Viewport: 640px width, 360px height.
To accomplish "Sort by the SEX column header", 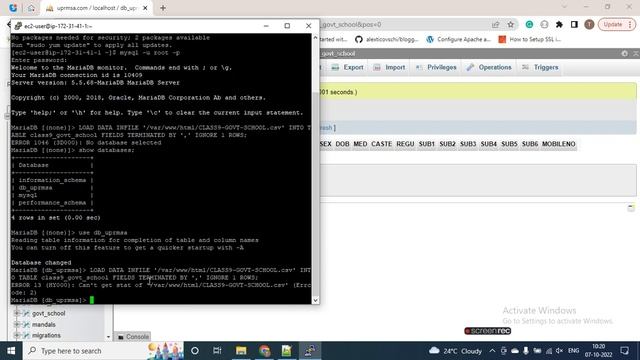I will (x=326, y=144).
